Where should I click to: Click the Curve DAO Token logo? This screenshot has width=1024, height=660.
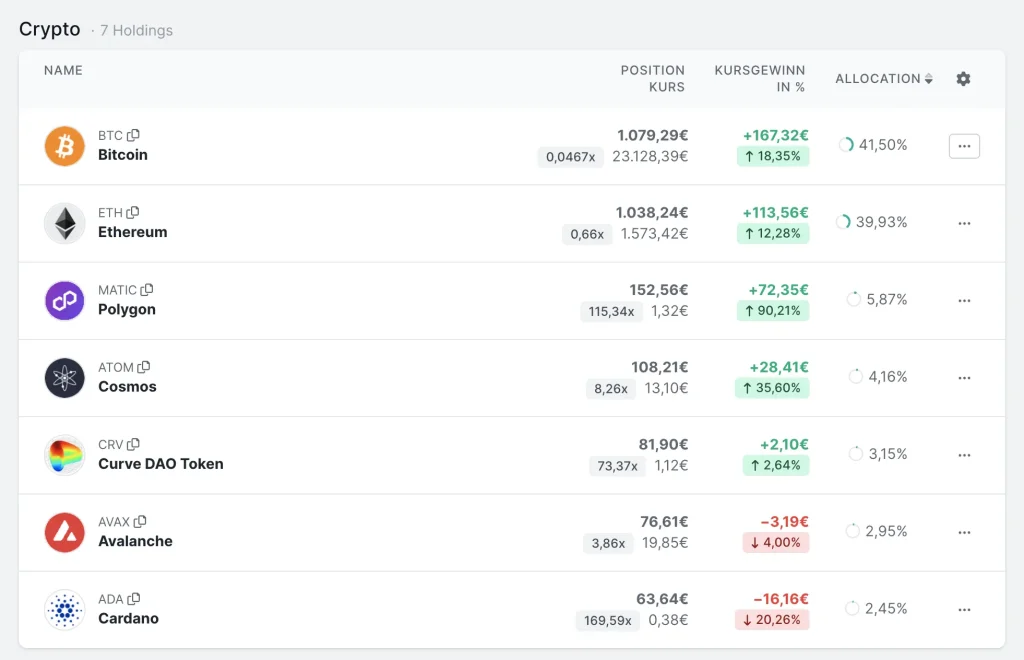click(x=65, y=455)
